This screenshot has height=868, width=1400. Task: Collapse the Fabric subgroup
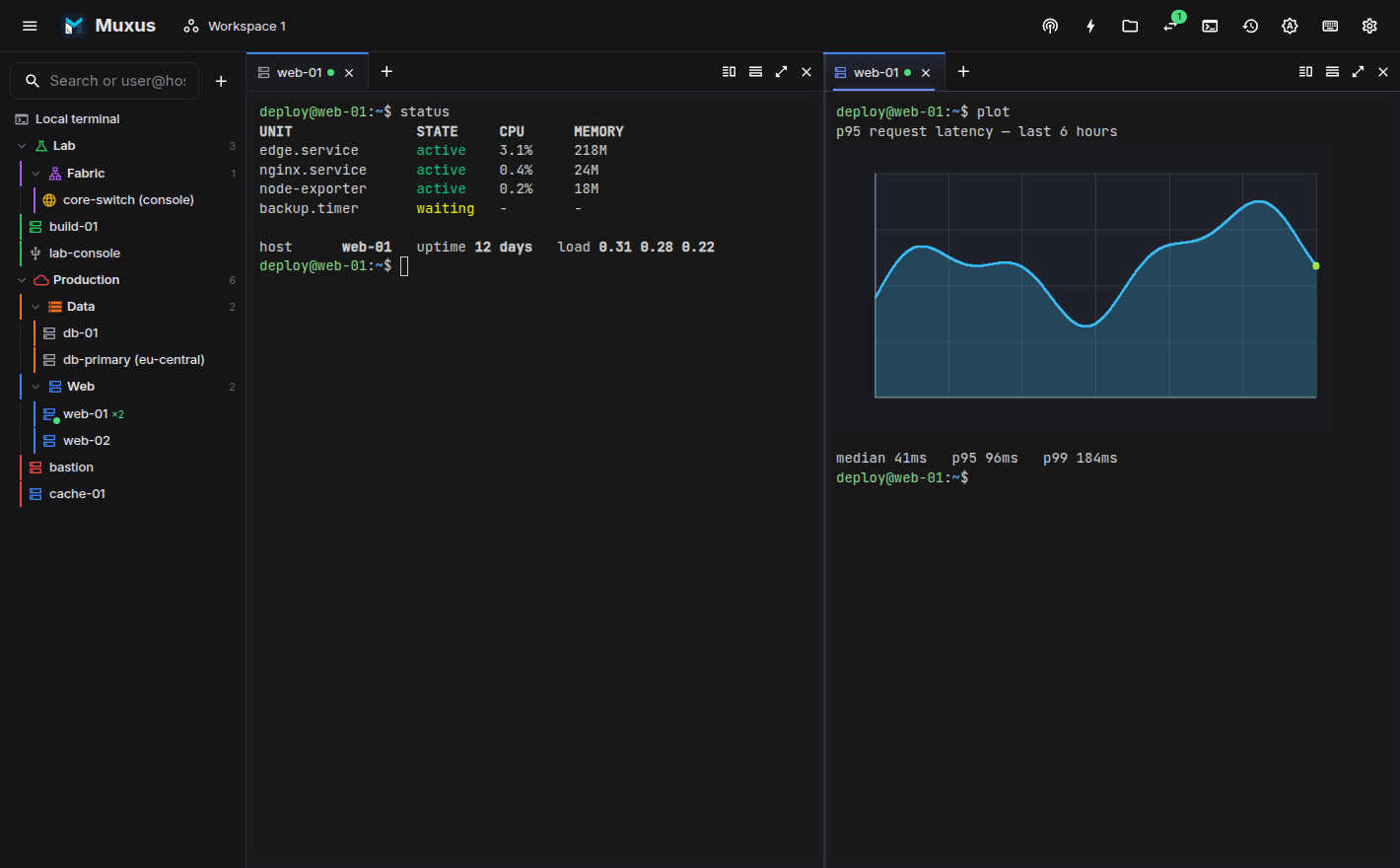(x=35, y=174)
